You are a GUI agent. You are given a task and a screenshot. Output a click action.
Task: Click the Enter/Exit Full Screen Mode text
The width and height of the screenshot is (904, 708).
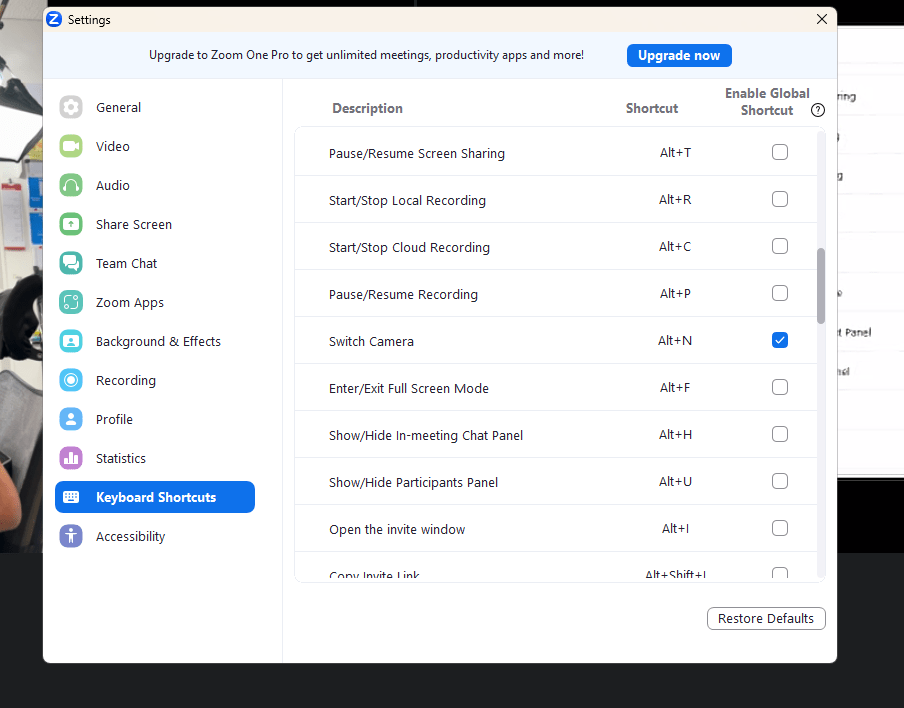409,389
